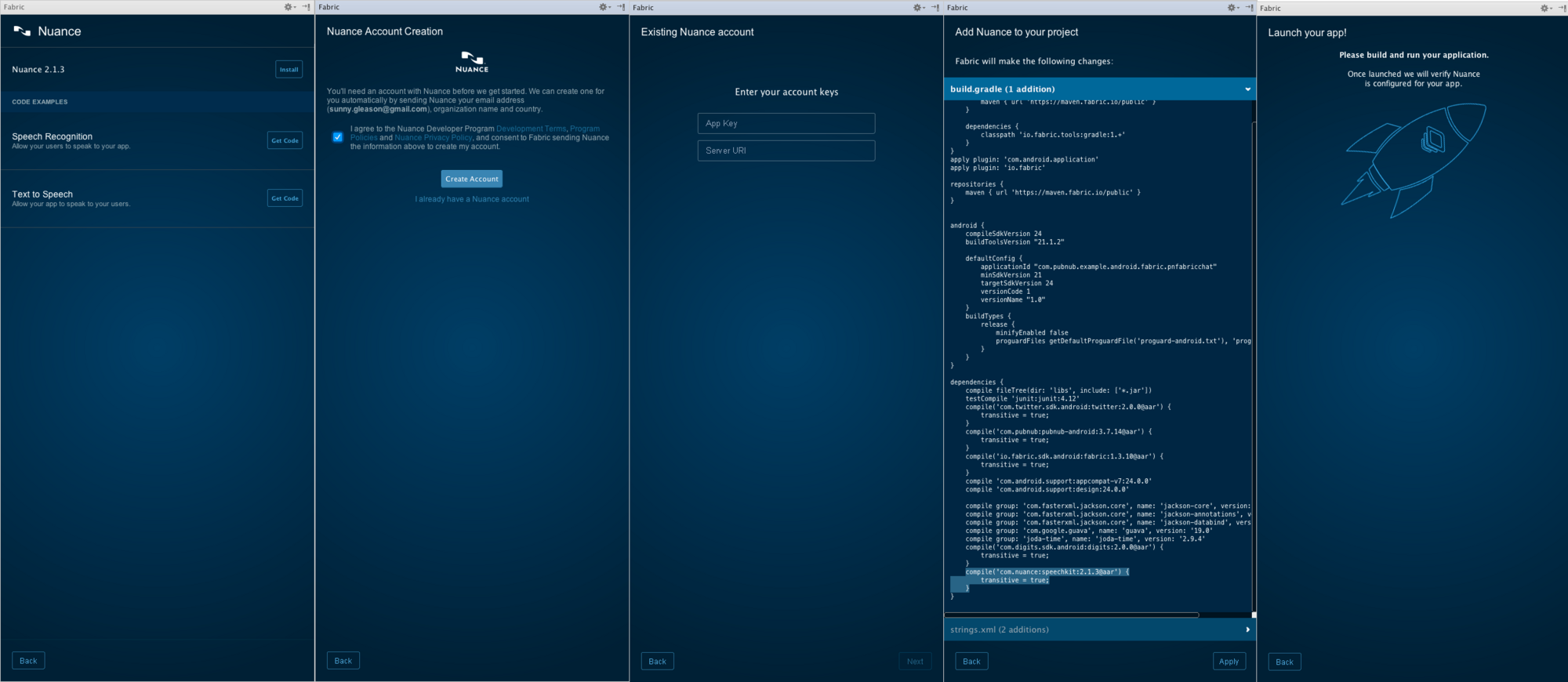This screenshot has width=1568, height=682.
Task: Click Back in the Existing Nuance account panel
Action: point(658,662)
